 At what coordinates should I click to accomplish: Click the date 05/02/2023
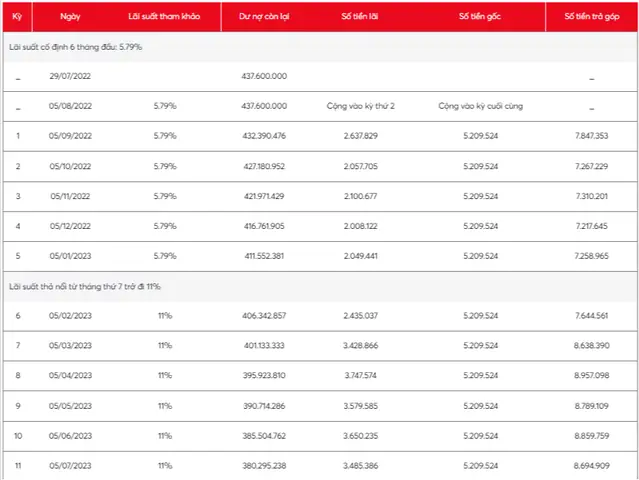pyautogui.click(x=70, y=315)
